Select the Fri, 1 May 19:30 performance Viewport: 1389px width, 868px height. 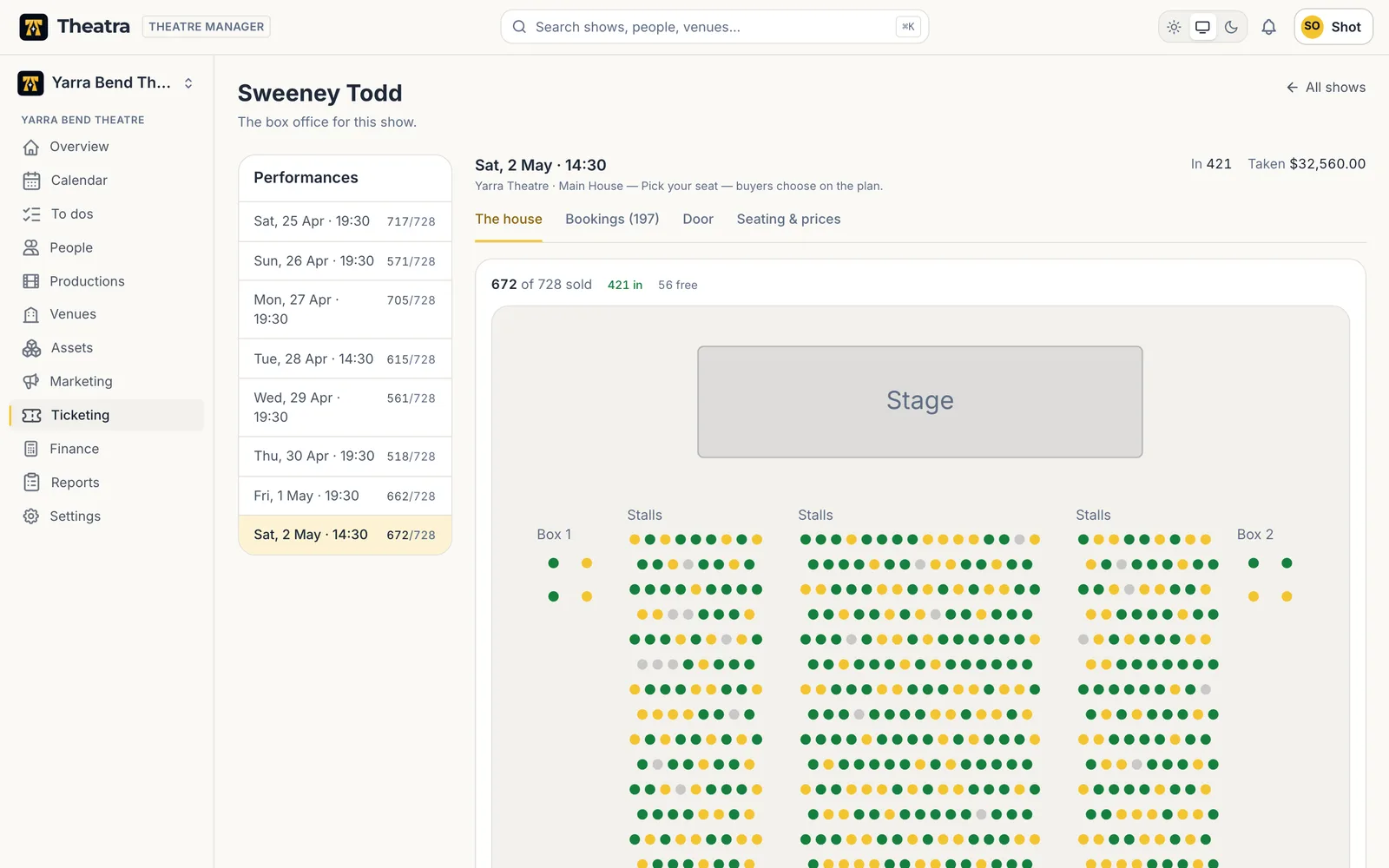pos(345,496)
